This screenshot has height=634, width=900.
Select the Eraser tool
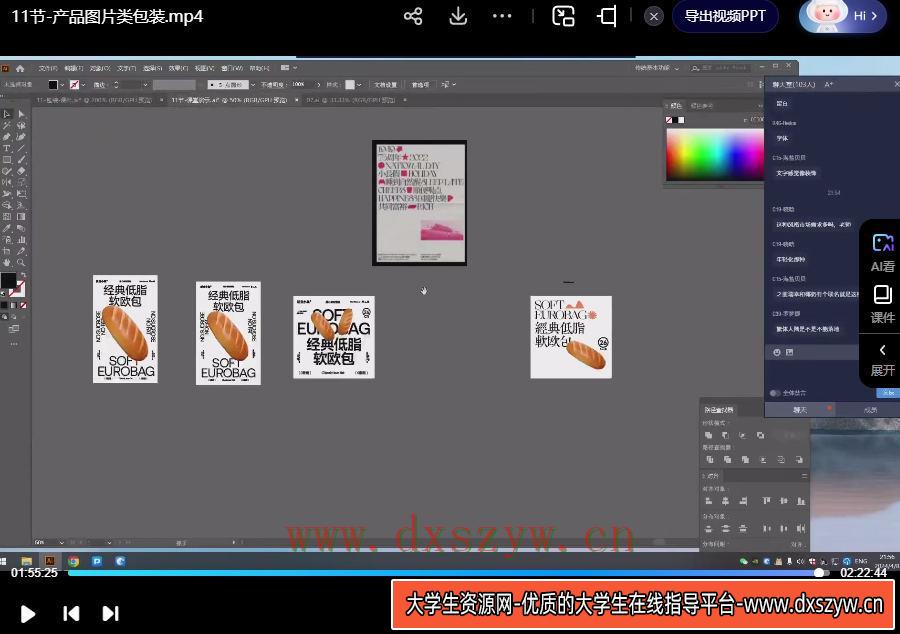coord(21,171)
